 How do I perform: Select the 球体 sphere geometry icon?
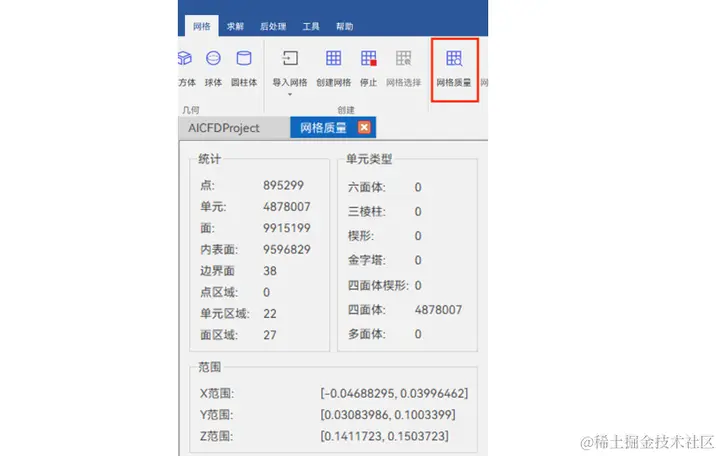(213, 58)
